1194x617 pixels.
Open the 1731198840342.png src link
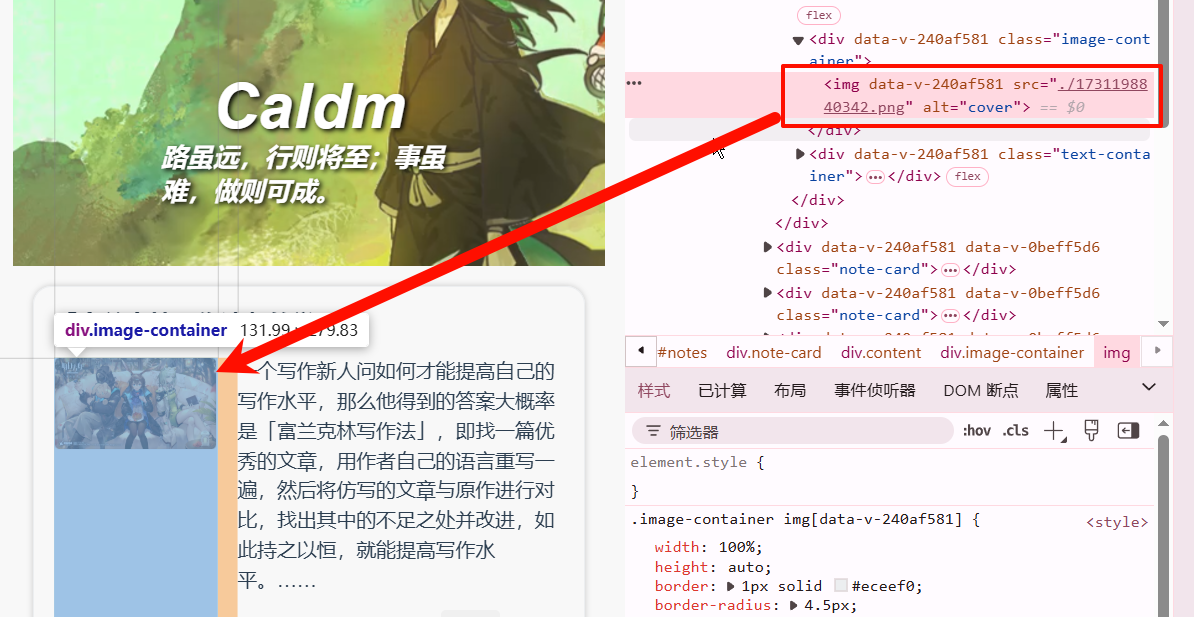985,95
